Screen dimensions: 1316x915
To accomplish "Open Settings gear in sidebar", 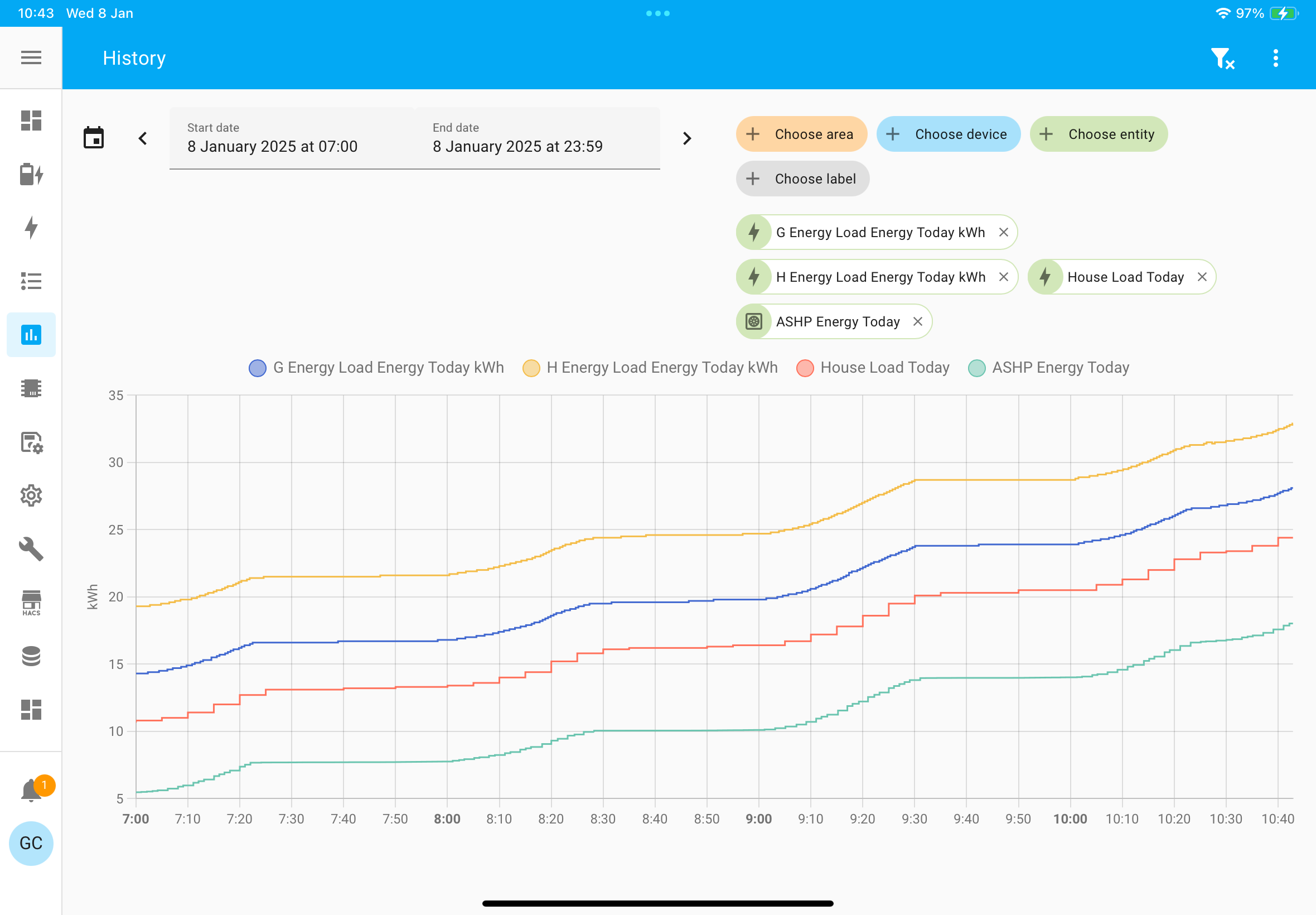I will pyautogui.click(x=31, y=495).
